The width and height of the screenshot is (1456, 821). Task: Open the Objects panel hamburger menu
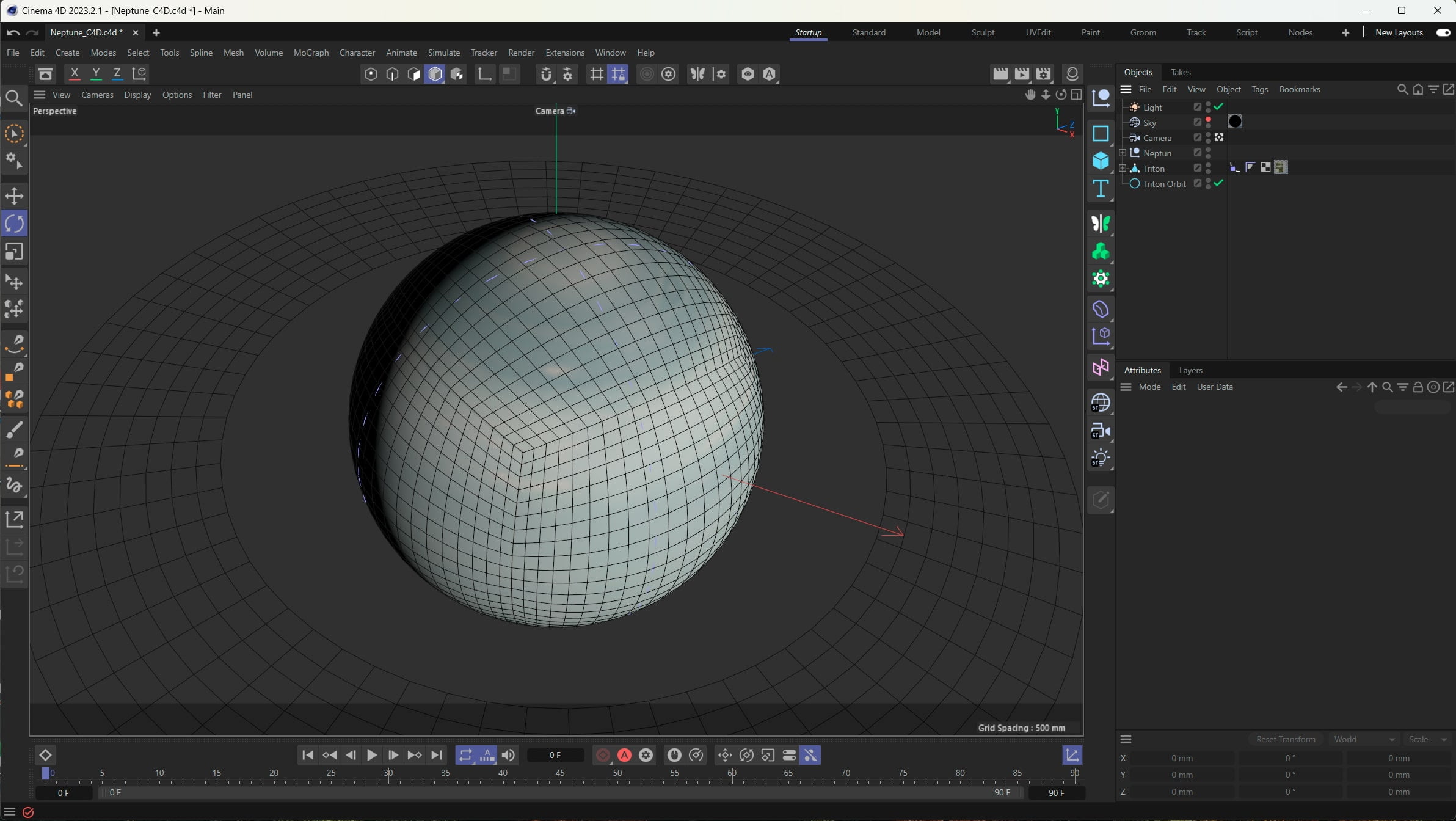[1126, 89]
